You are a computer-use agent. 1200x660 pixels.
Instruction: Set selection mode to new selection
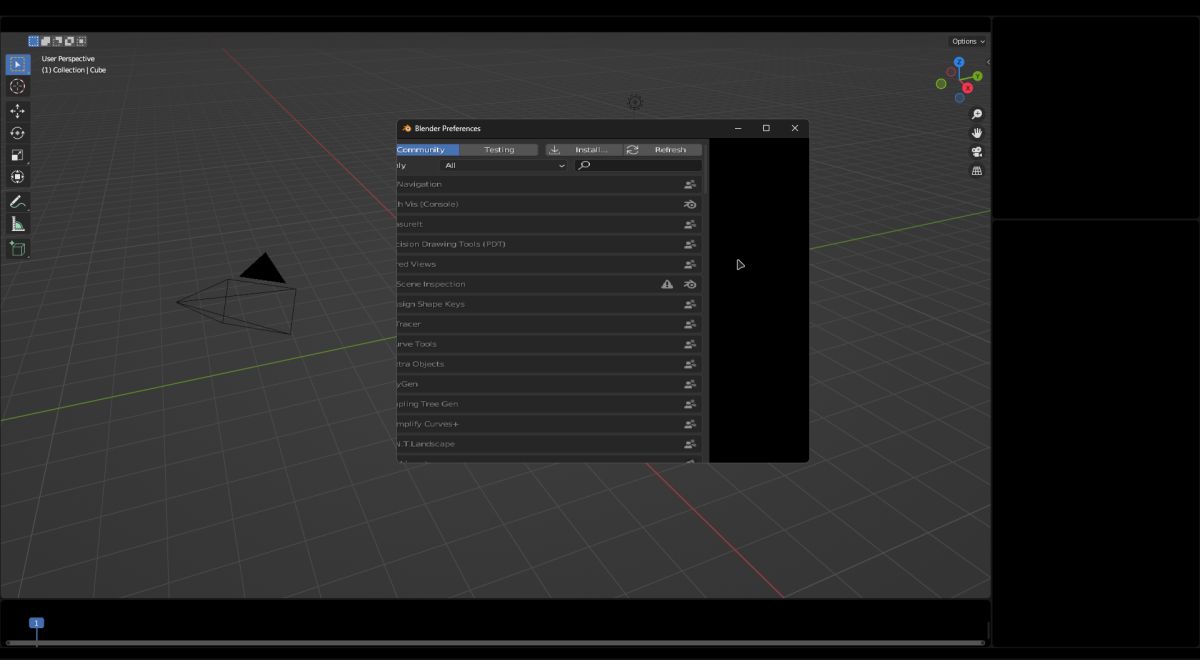click(33, 41)
